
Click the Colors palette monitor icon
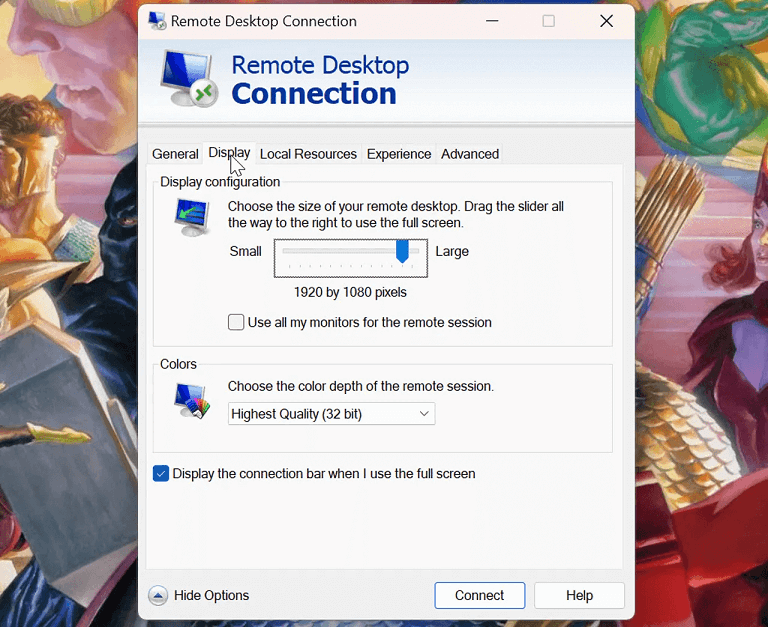pos(192,401)
